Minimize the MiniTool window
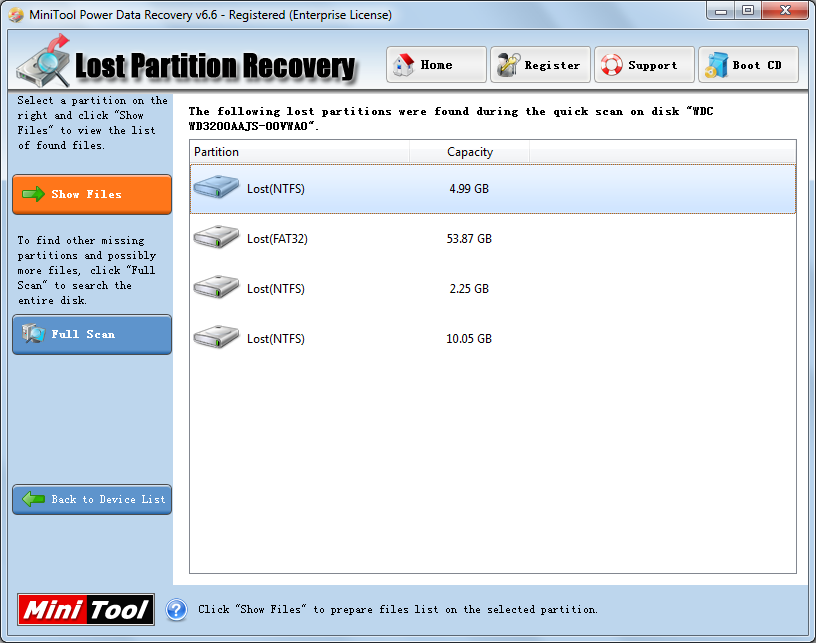This screenshot has width=816, height=643. tap(721, 11)
